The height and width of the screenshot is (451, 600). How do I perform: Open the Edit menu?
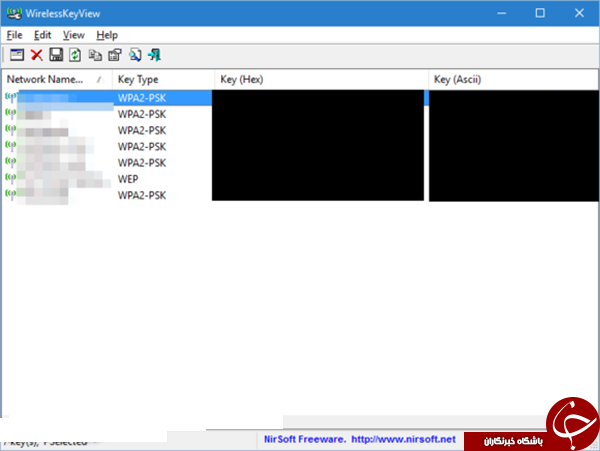pos(42,35)
